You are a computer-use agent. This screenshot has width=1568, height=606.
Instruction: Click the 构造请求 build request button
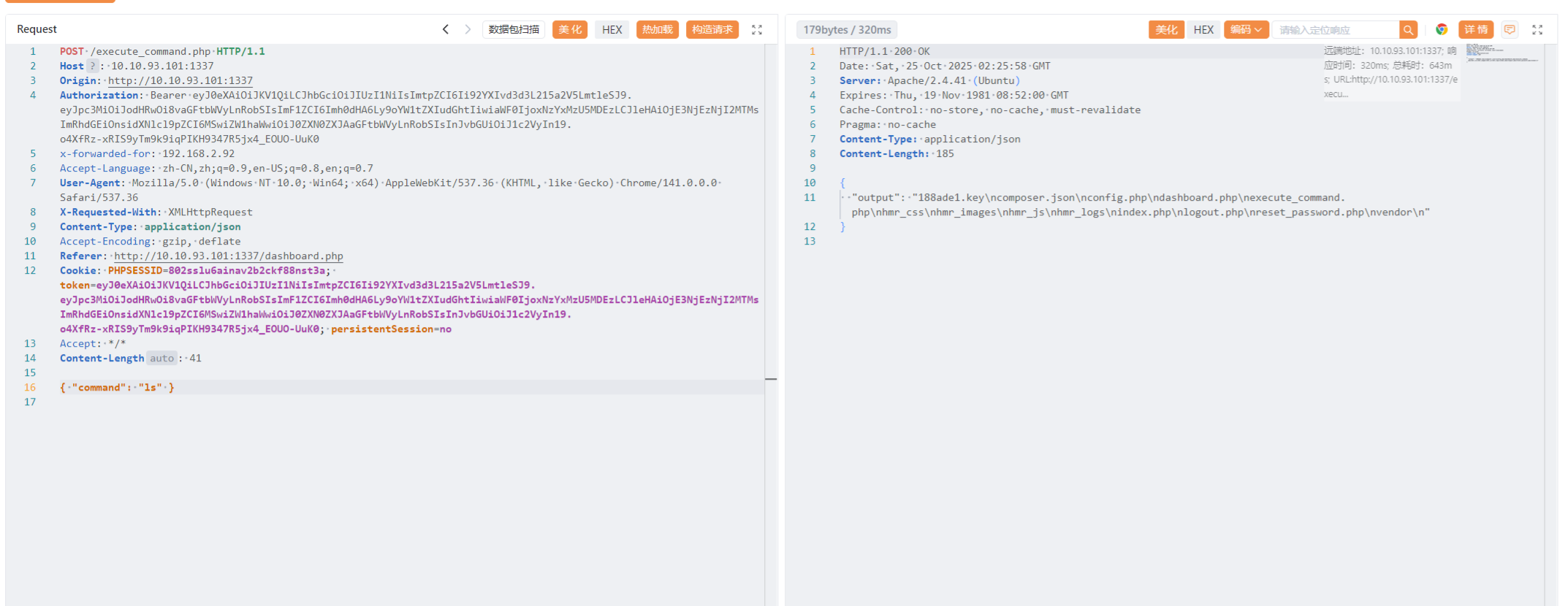(x=712, y=30)
